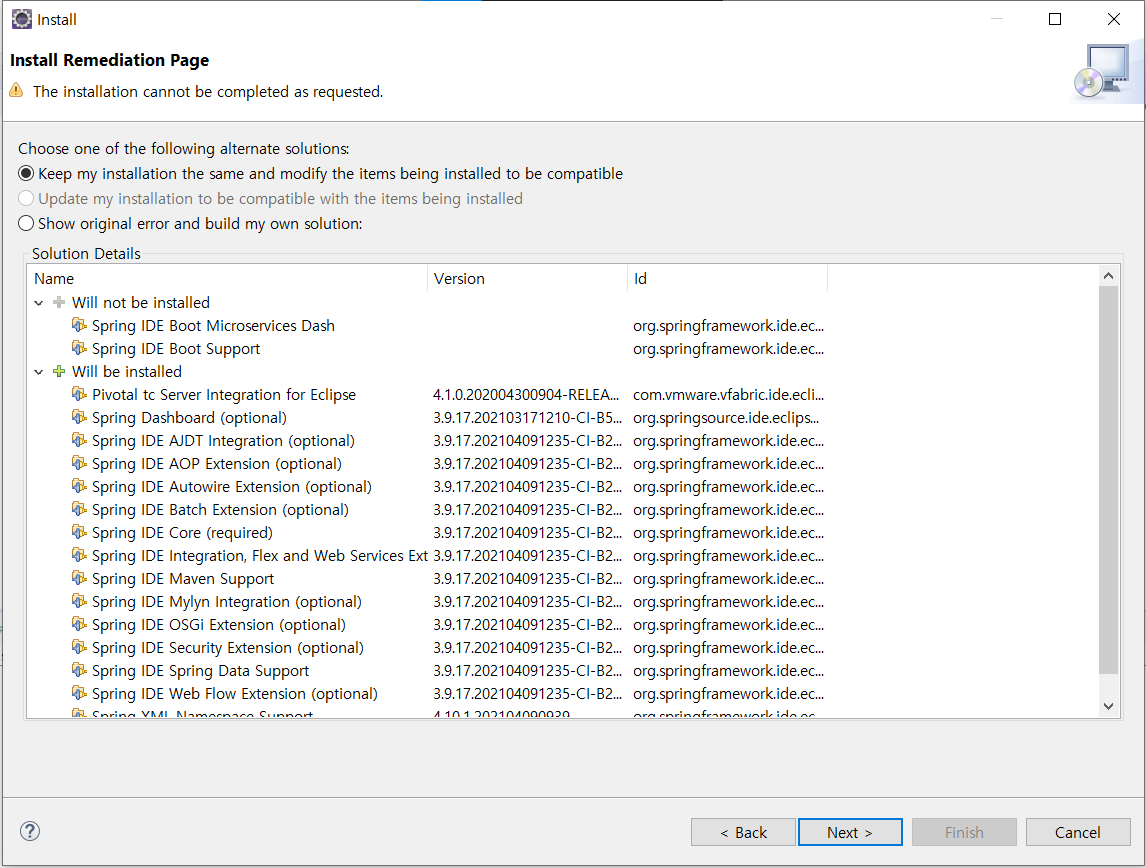Click the com.vmware.vfabric.ide.ecli... Id cell
1146x868 pixels.
[x=728, y=395]
